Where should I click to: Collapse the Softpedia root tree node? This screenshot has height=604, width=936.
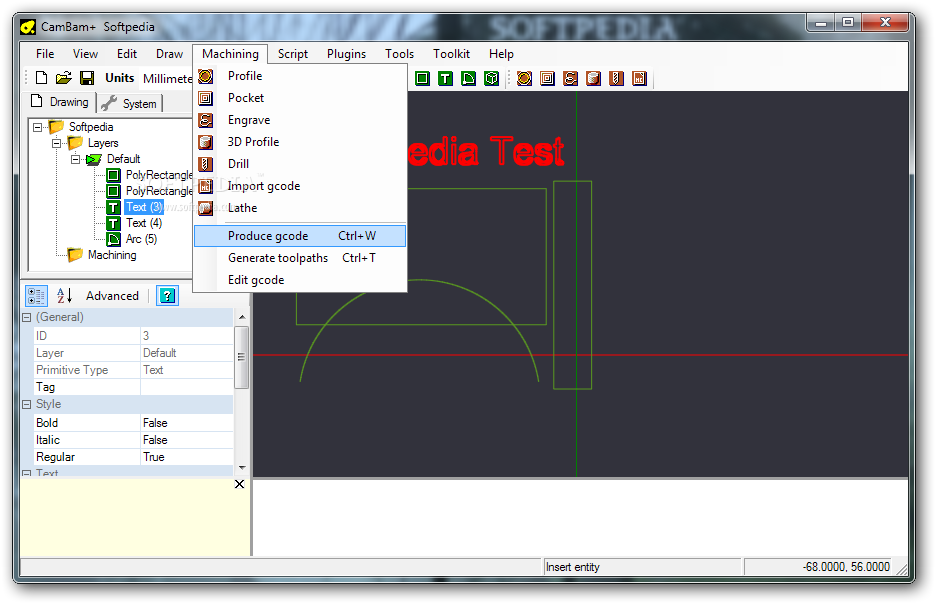(38, 127)
